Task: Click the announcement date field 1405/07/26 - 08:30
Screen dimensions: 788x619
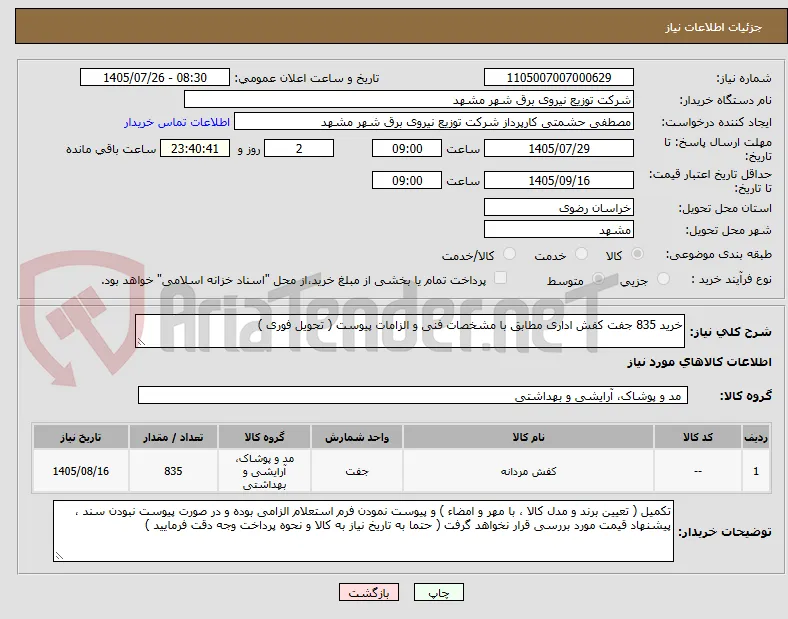Action: pyautogui.click(x=155, y=77)
